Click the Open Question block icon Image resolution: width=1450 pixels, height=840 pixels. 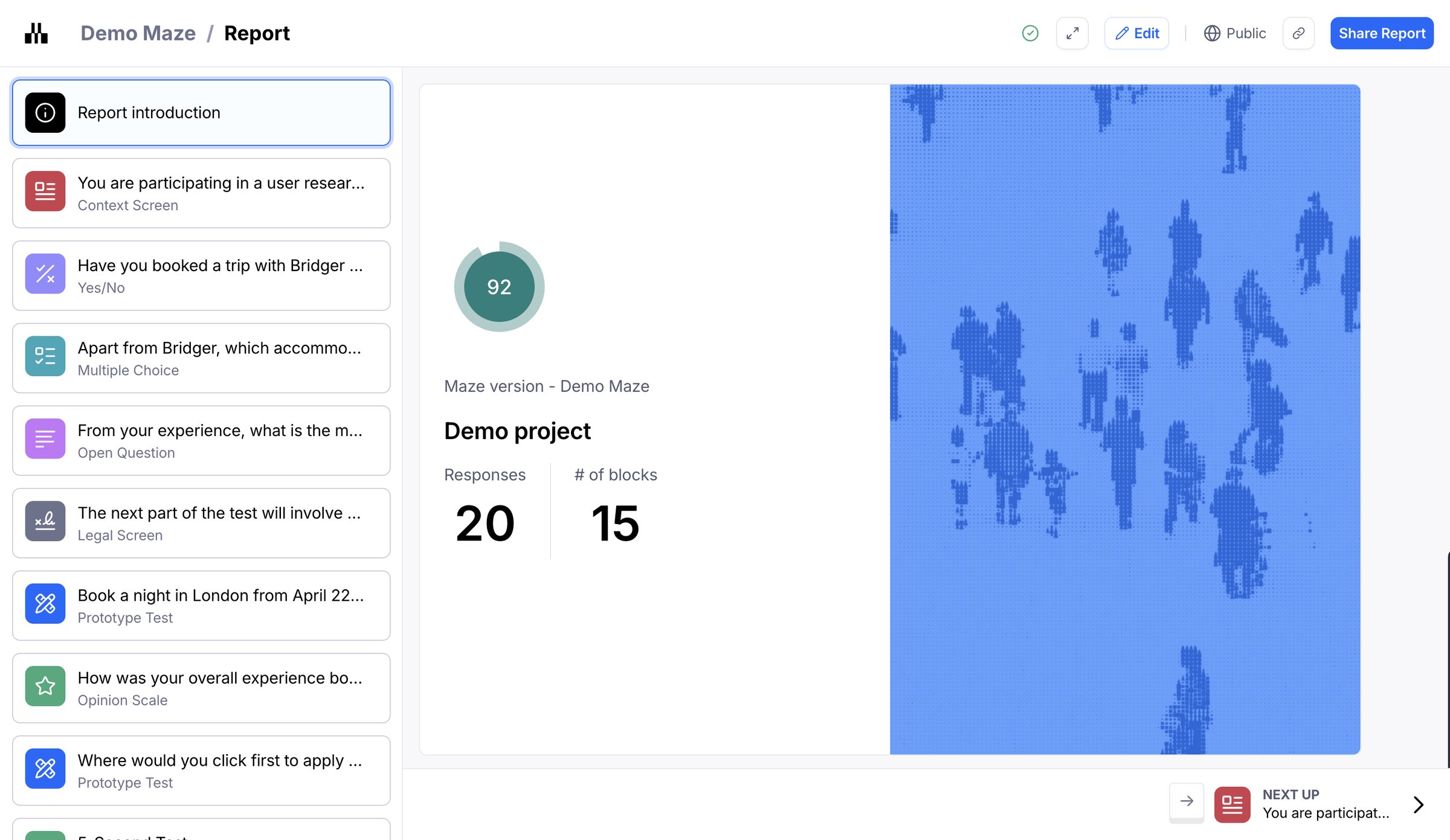click(45, 439)
